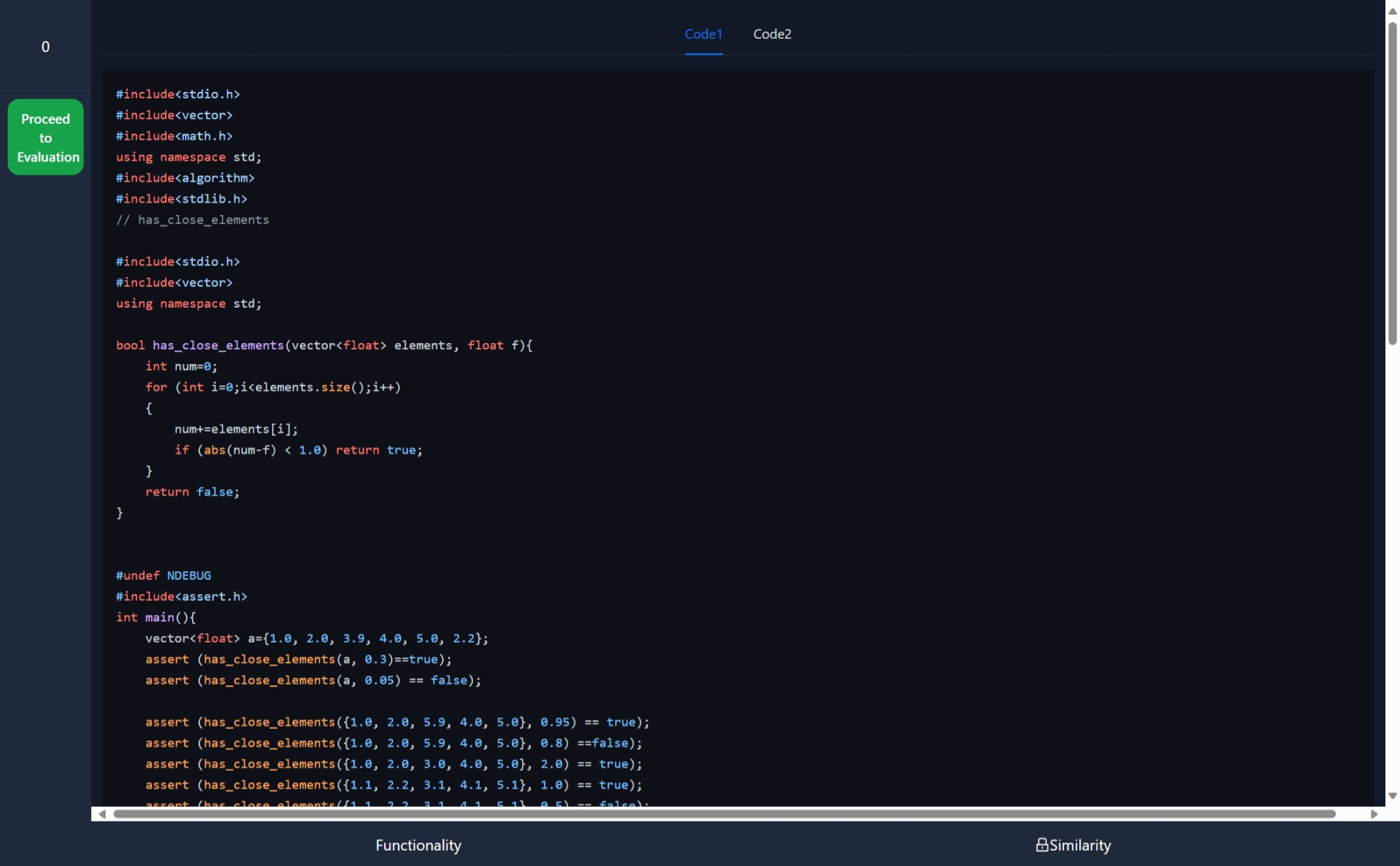The image size is (1400, 866).
Task: Click the assert line with 1.0) == true
Action: tap(394, 785)
